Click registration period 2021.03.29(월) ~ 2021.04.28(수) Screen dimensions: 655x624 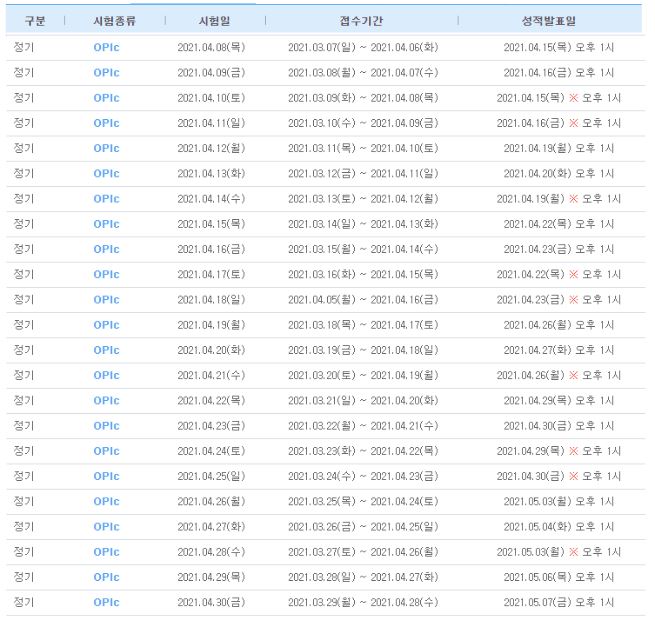tap(363, 602)
